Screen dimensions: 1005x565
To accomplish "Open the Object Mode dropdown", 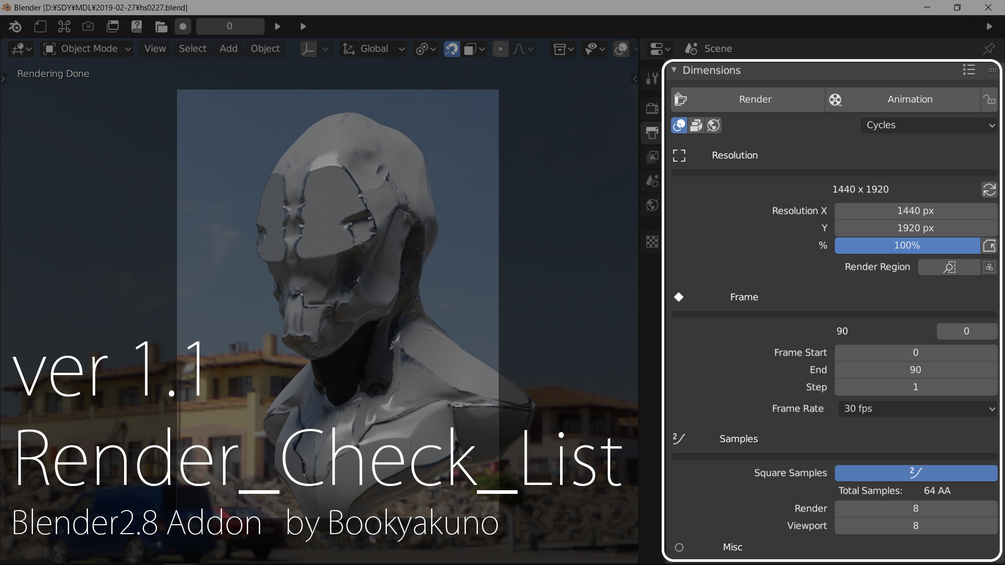I will coord(87,49).
